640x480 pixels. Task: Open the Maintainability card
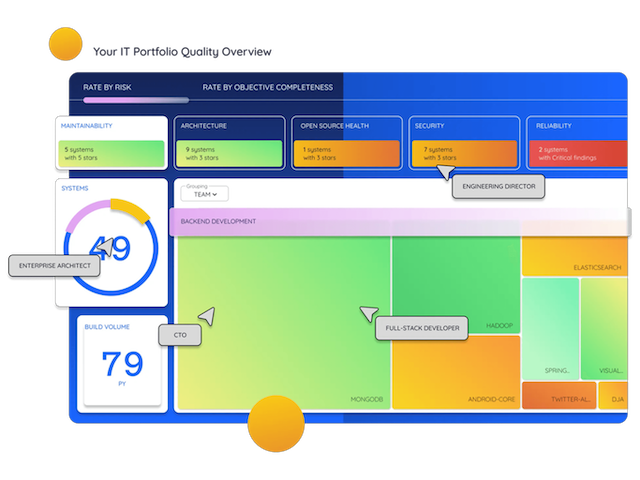tap(111, 143)
